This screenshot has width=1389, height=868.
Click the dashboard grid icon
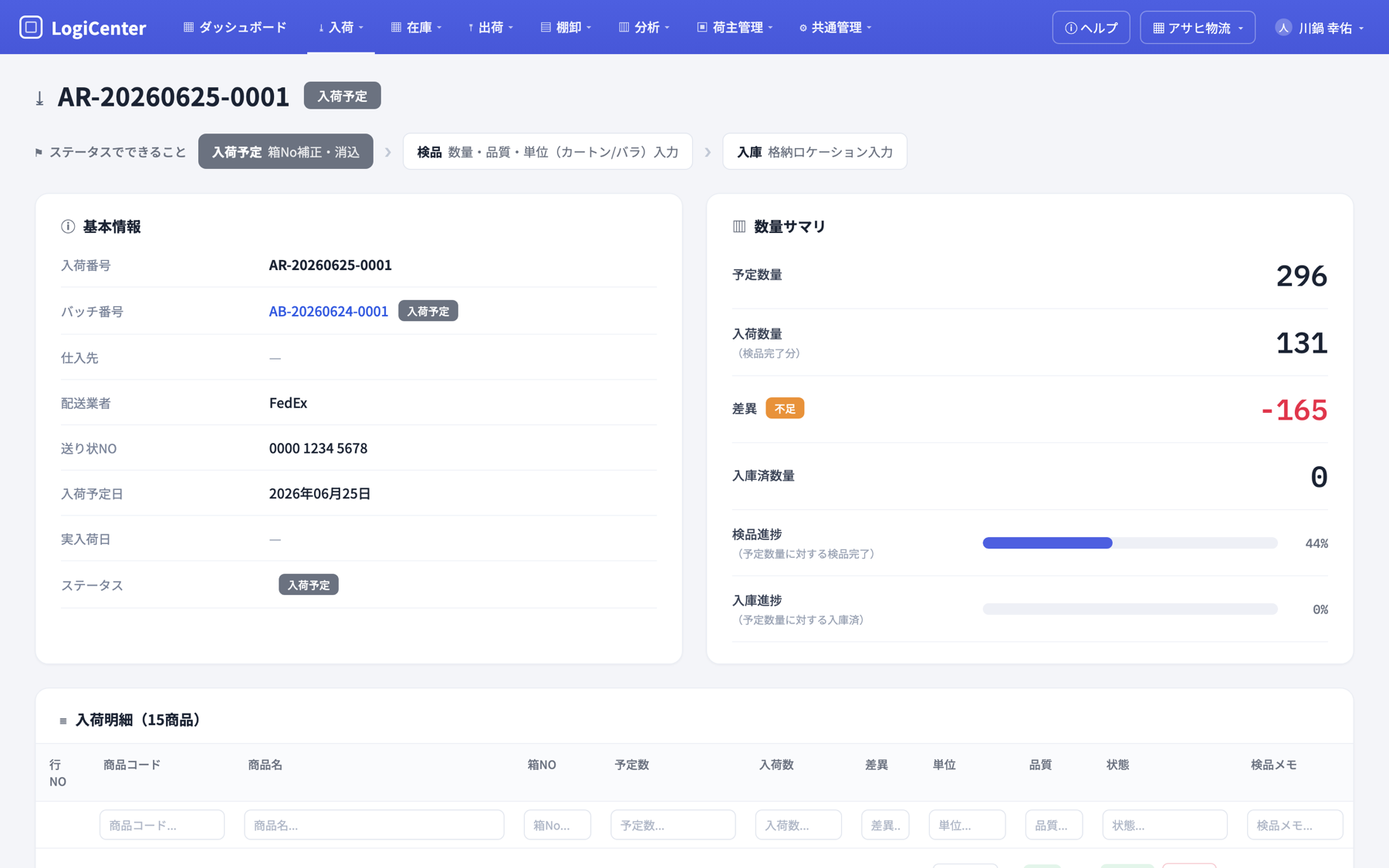tap(188, 27)
